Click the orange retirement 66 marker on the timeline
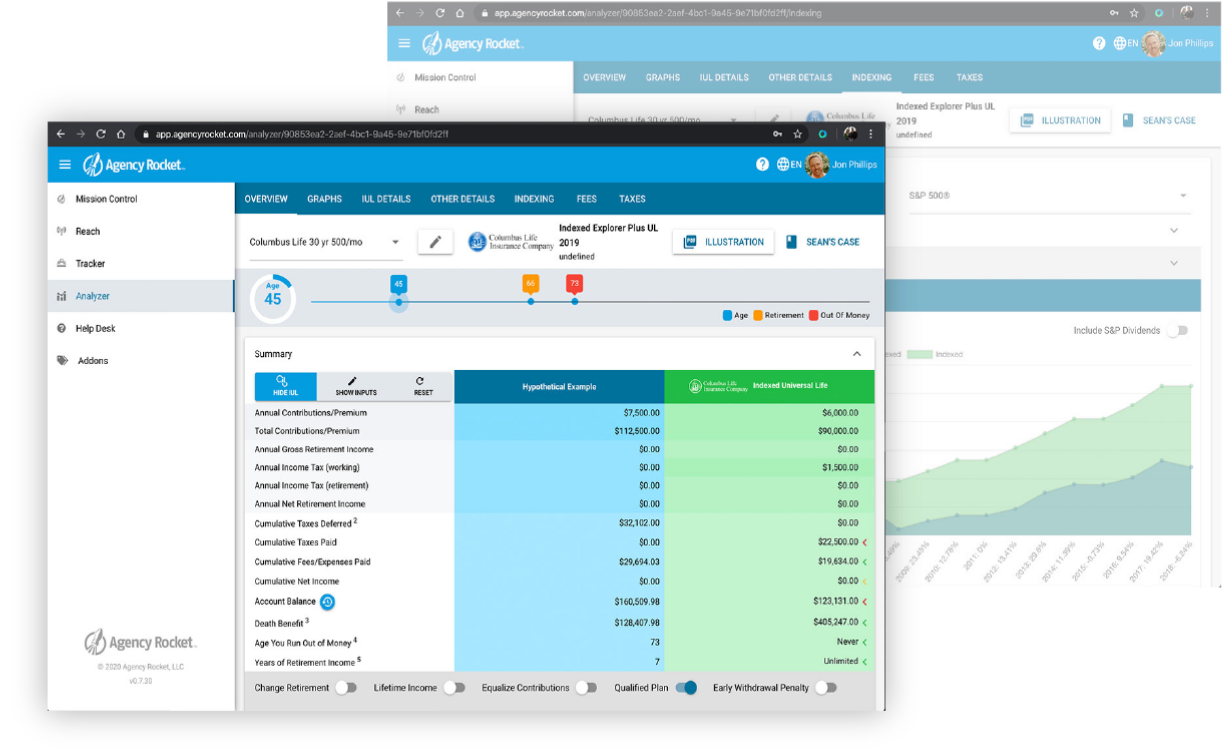Viewport: 1222px width, 756px height. [530, 284]
